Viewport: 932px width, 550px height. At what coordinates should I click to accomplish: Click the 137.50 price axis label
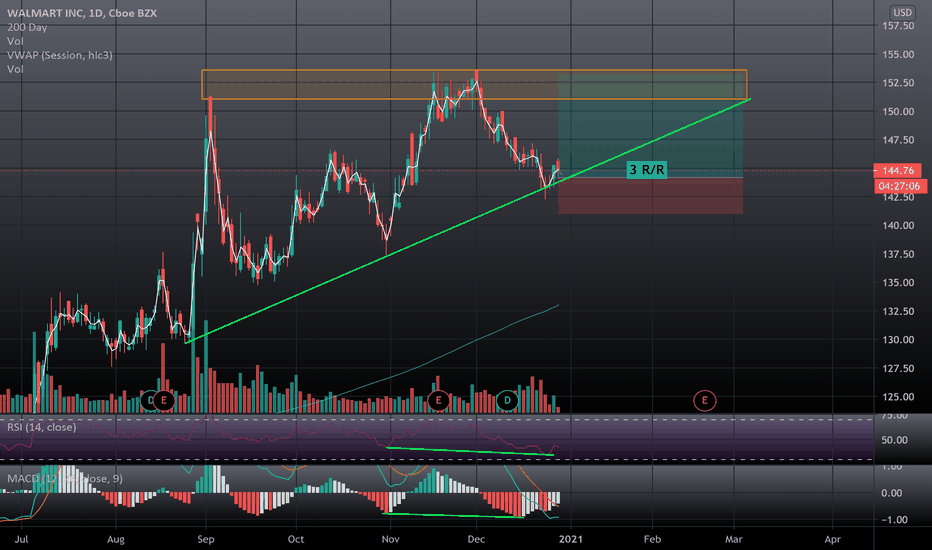click(898, 254)
